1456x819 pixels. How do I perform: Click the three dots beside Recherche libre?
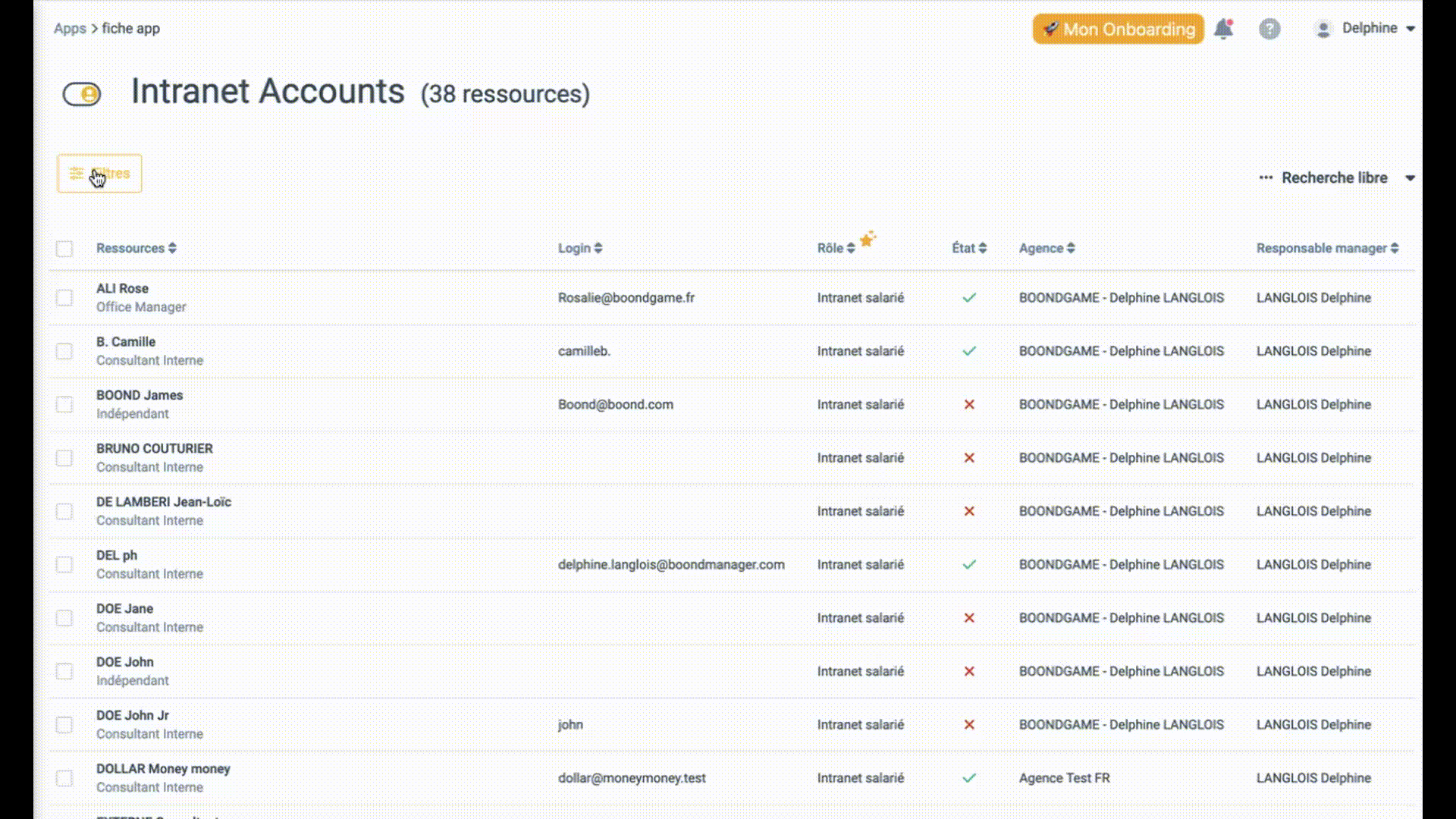pyautogui.click(x=1266, y=177)
